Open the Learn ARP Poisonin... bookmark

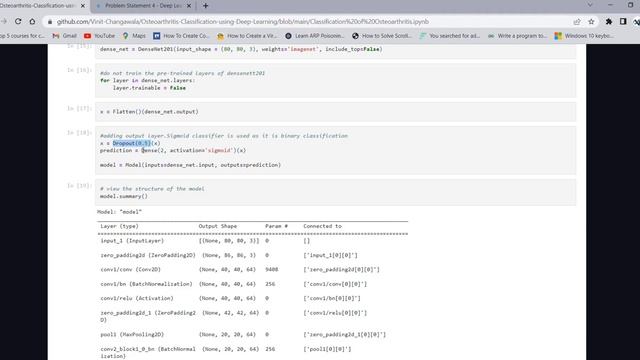(x=314, y=36)
